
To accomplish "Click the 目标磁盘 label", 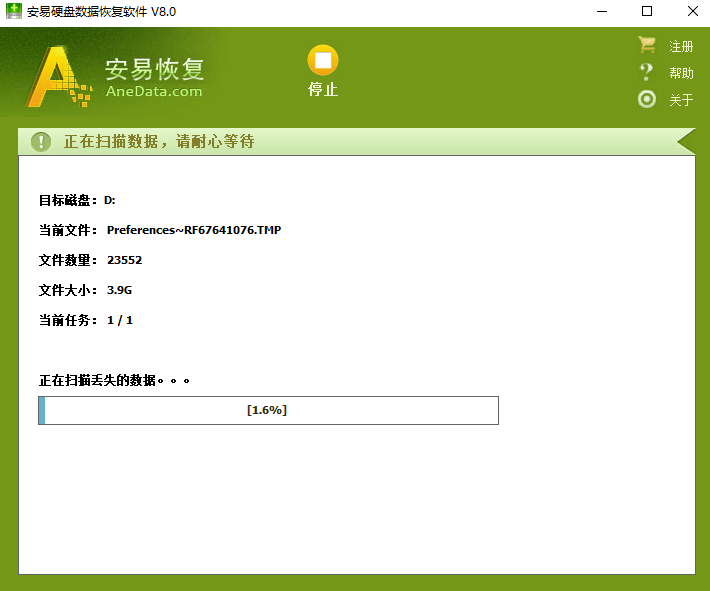I will [x=67, y=200].
